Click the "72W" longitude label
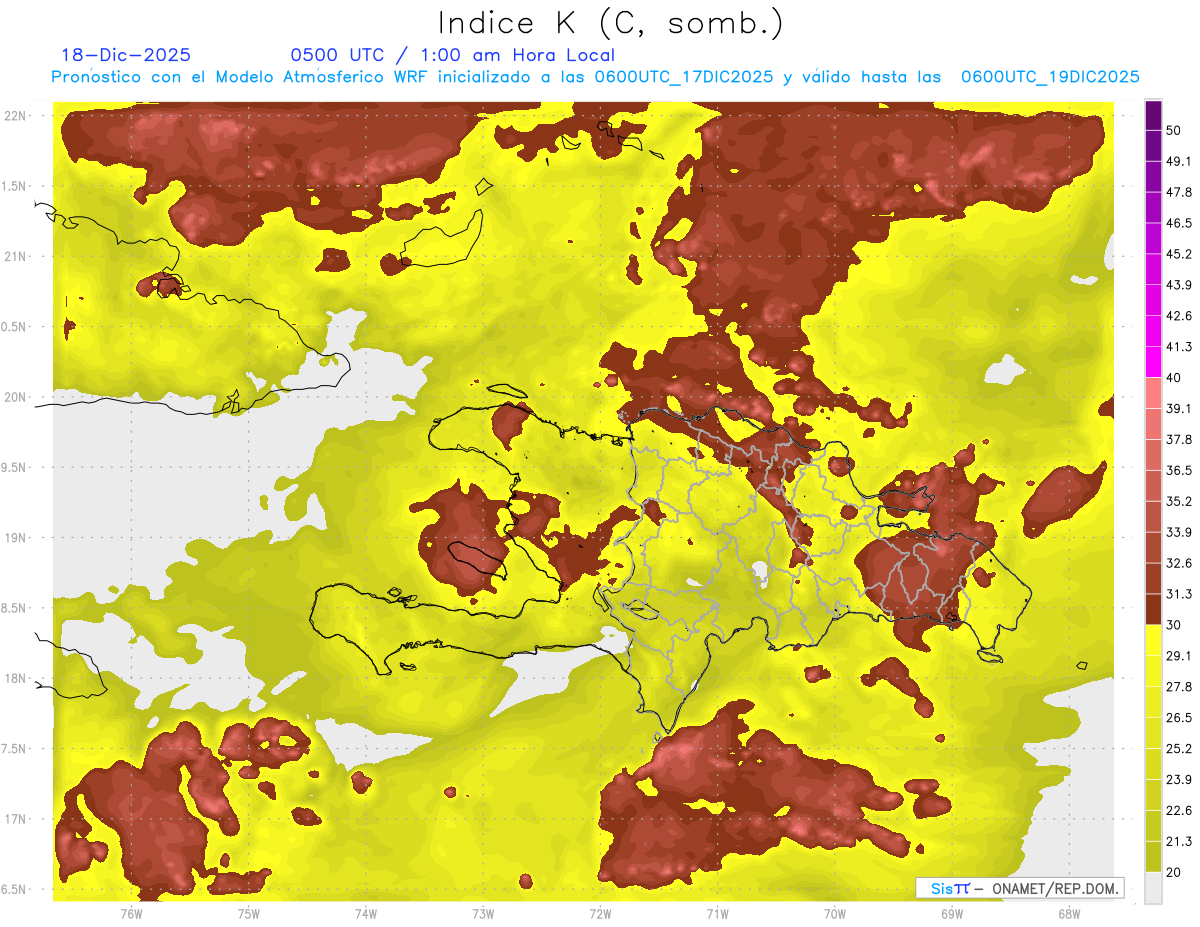Viewport: 1200px width, 927px height. point(600,913)
